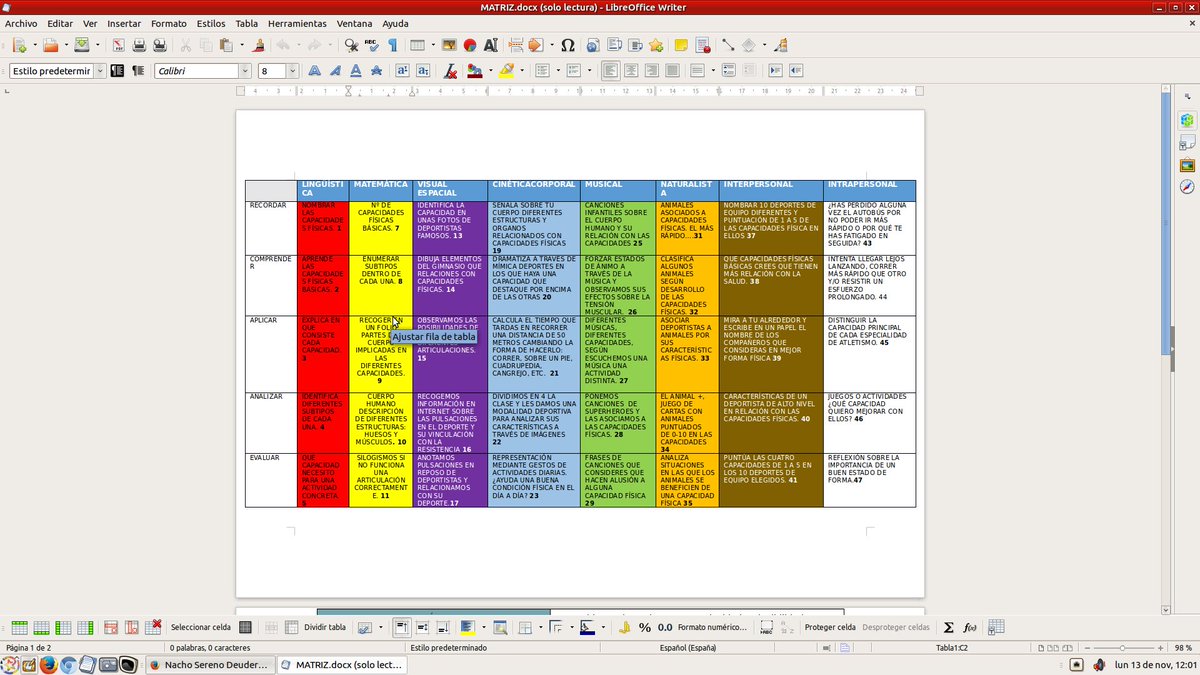Open the sidebar Properties panel
Screen dimensions: 1200x675
[x=1187, y=120]
